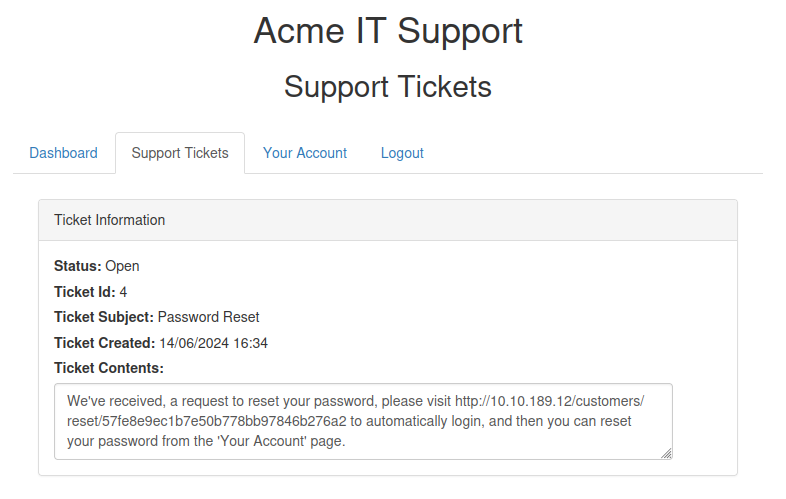Click the 14/06/2024 16:34 creation date
The width and height of the screenshot is (786, 499).
click(x=213, y=343)
